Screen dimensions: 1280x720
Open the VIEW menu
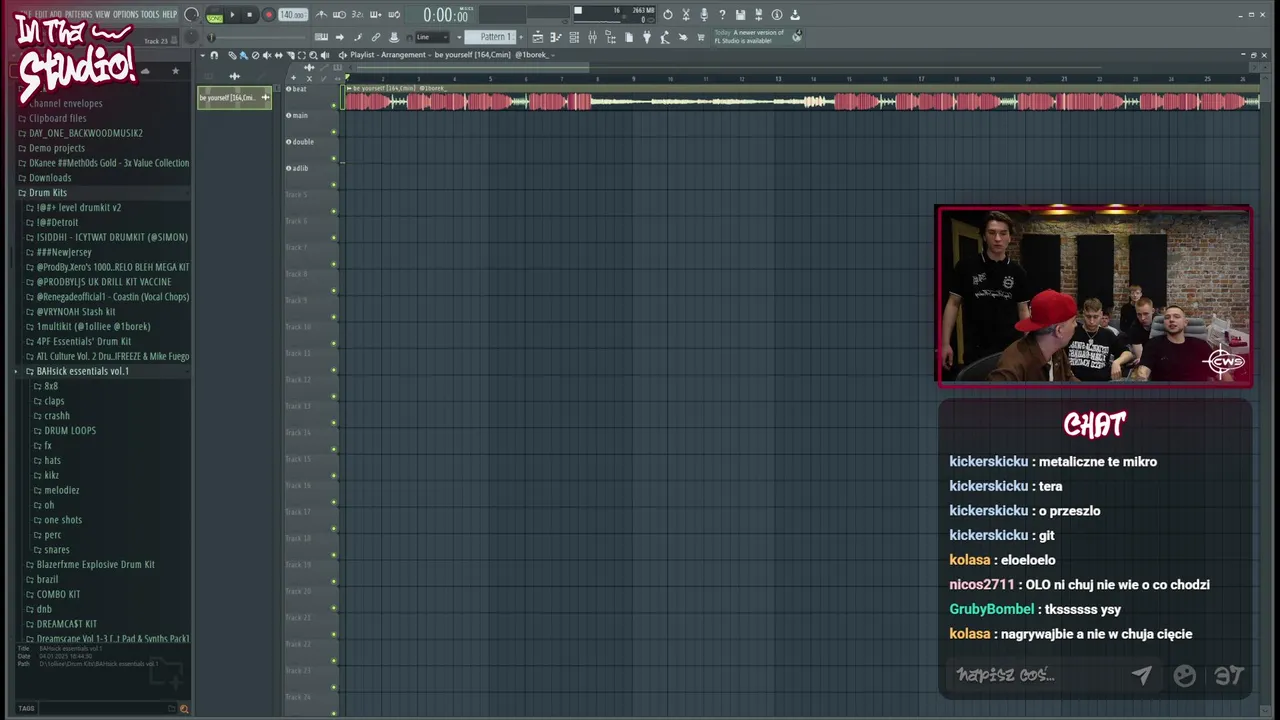[102, 14]
